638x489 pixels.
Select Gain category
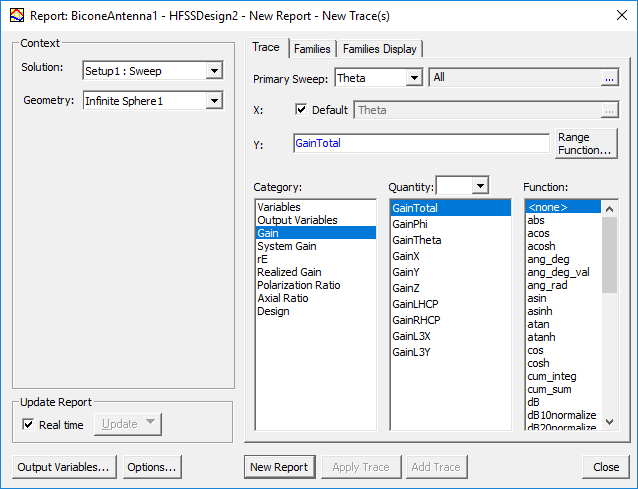click(316, 233)
